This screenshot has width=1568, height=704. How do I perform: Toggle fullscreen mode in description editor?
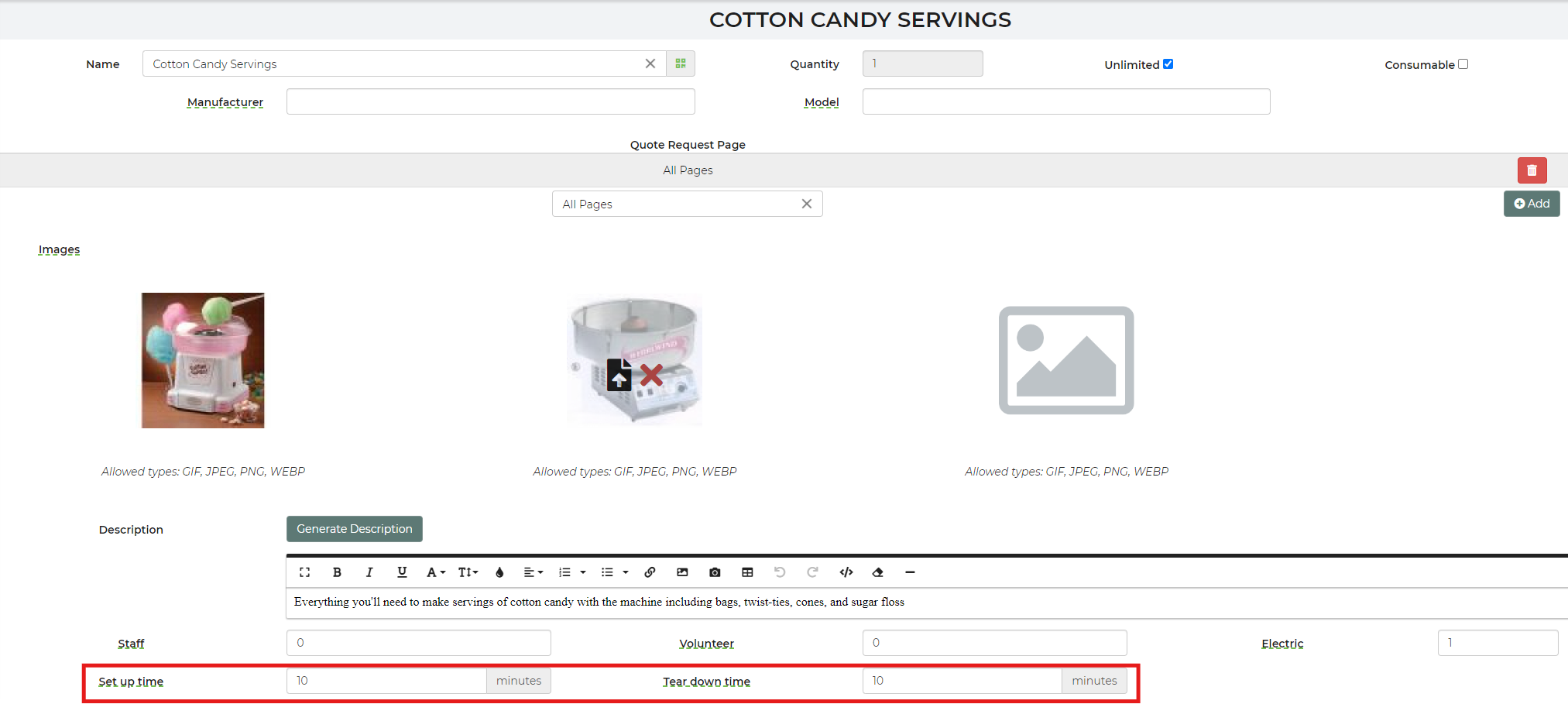[x=304, y=572]
